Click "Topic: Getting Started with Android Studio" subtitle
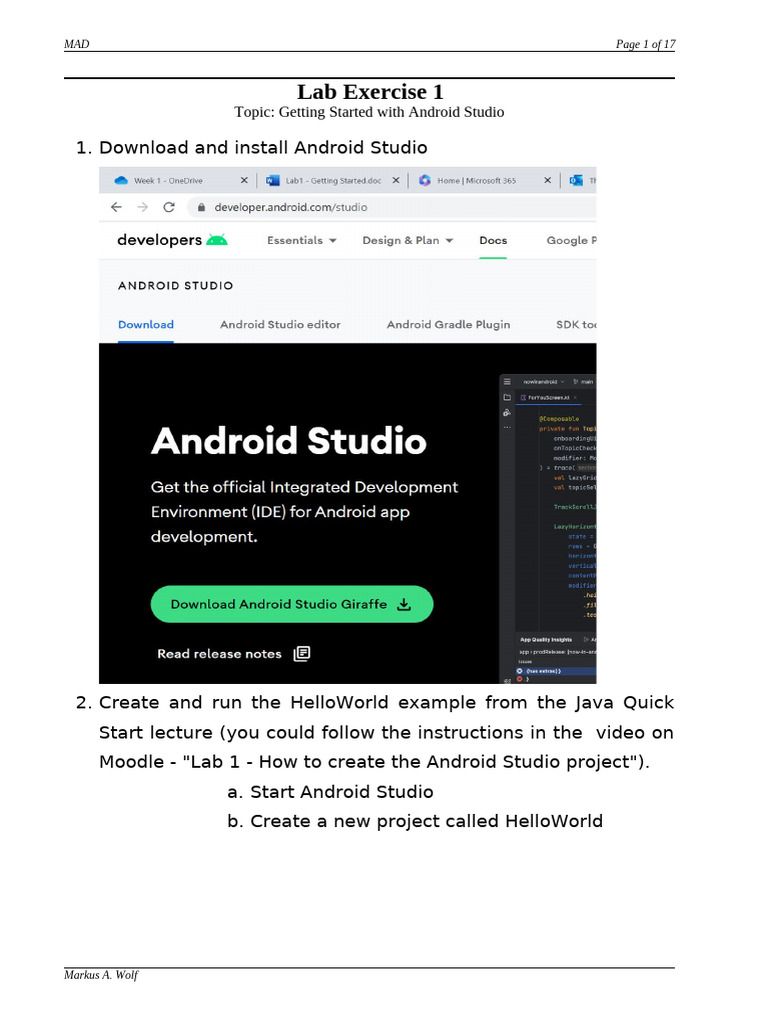This screenshot has height=1024, width=768. [x=369, y=112]
